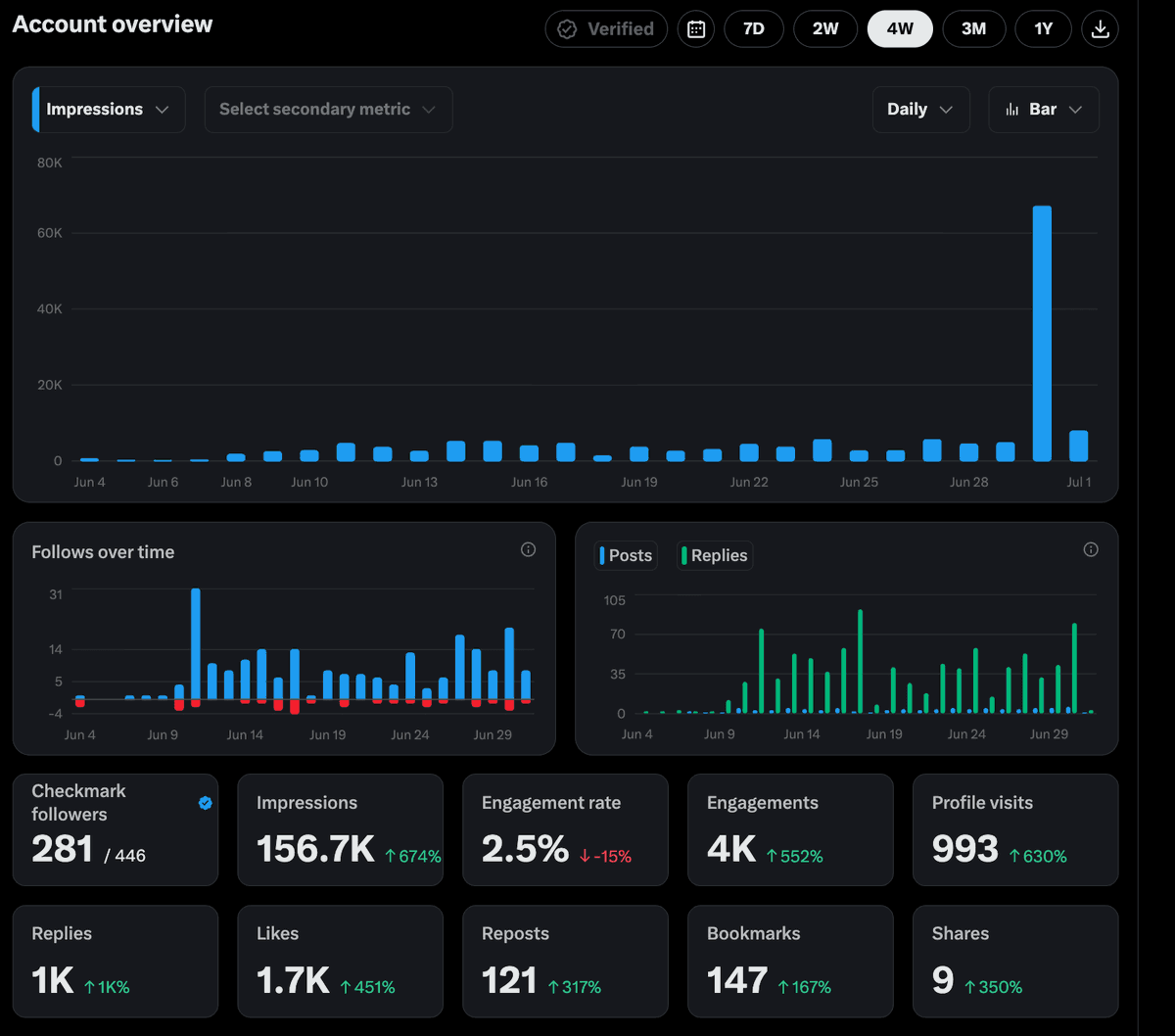Image resolution: width=1175 pixels, height=1036 pixels.
Task: Select the 7D time range
Action: (754, 29)
